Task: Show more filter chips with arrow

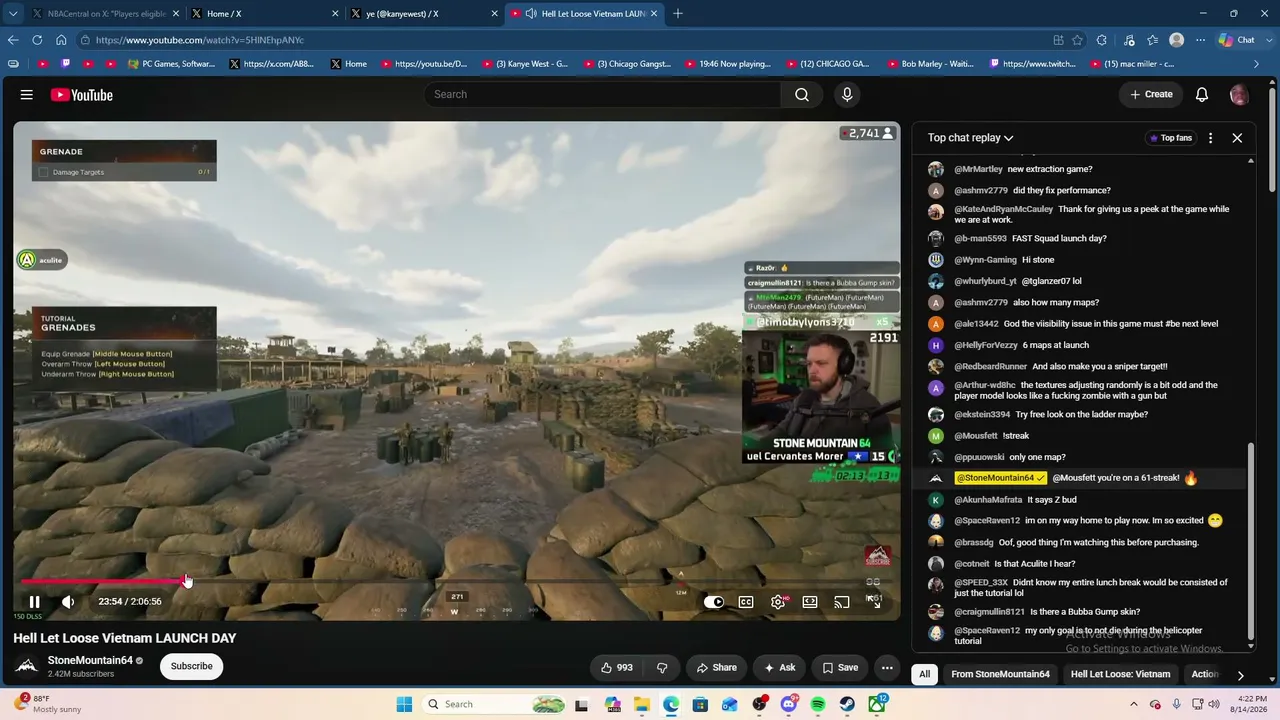Action: click(x=1240, y=675)
